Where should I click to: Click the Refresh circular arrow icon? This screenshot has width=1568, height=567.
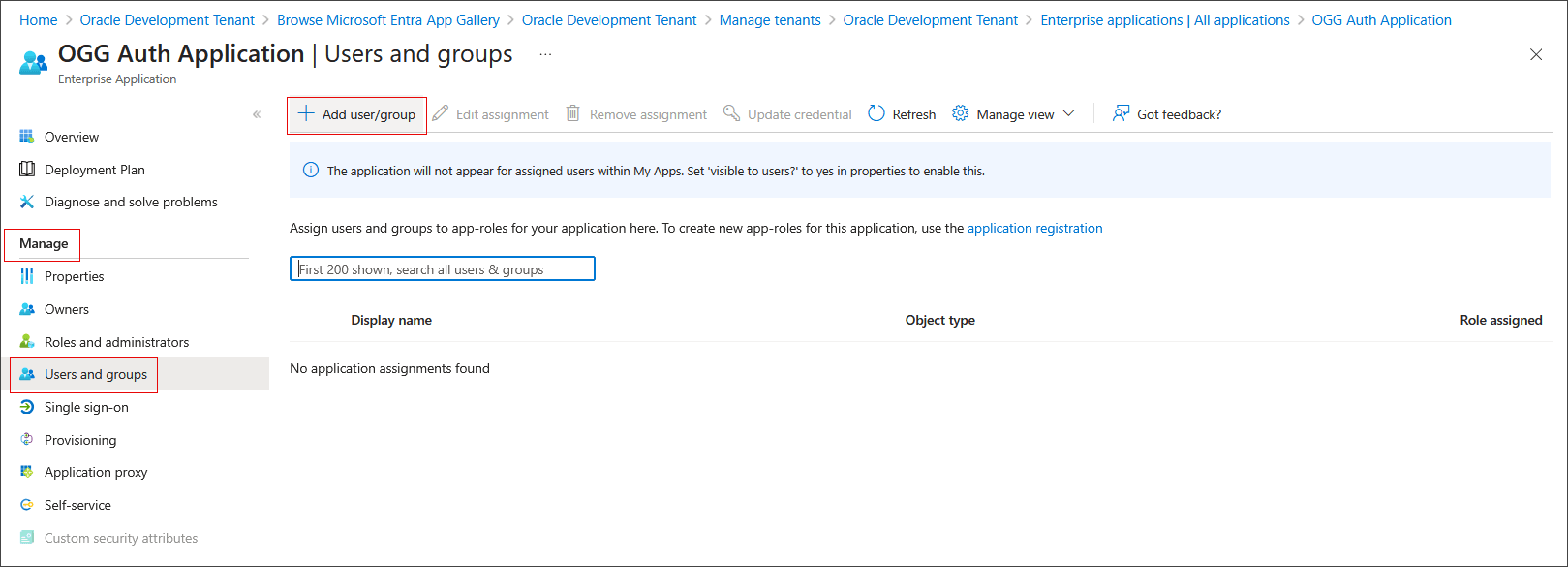click(x=876, y=113)
